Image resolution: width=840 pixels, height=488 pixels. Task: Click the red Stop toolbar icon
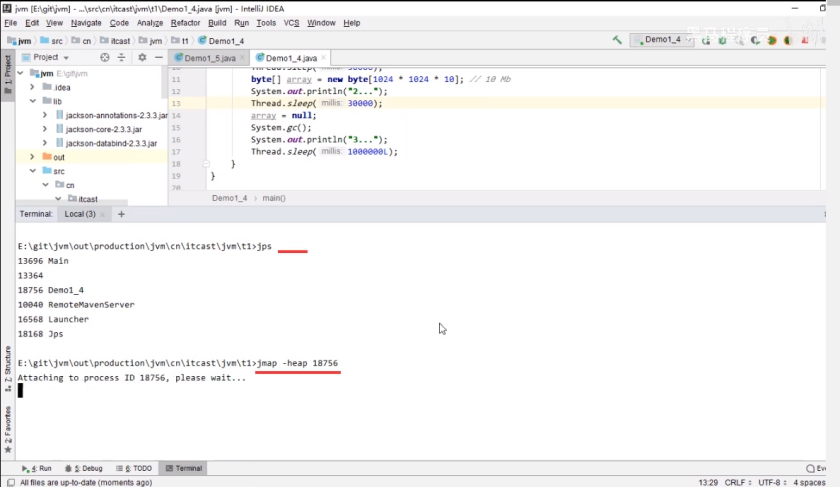804,40
